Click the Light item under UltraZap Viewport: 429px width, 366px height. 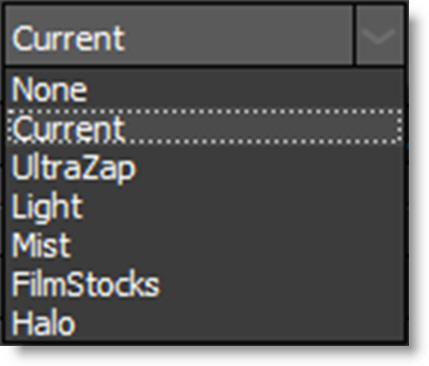pos(204,207)
